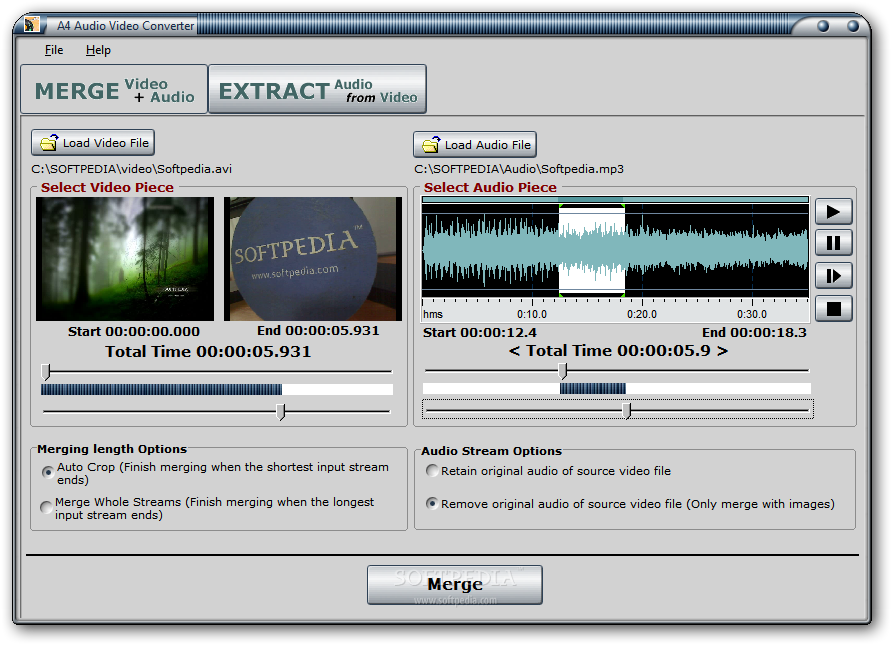Click the 0:10.0 mark on waveform timeline
This screenshot has height=645, width=892.
tap(532, 315)
